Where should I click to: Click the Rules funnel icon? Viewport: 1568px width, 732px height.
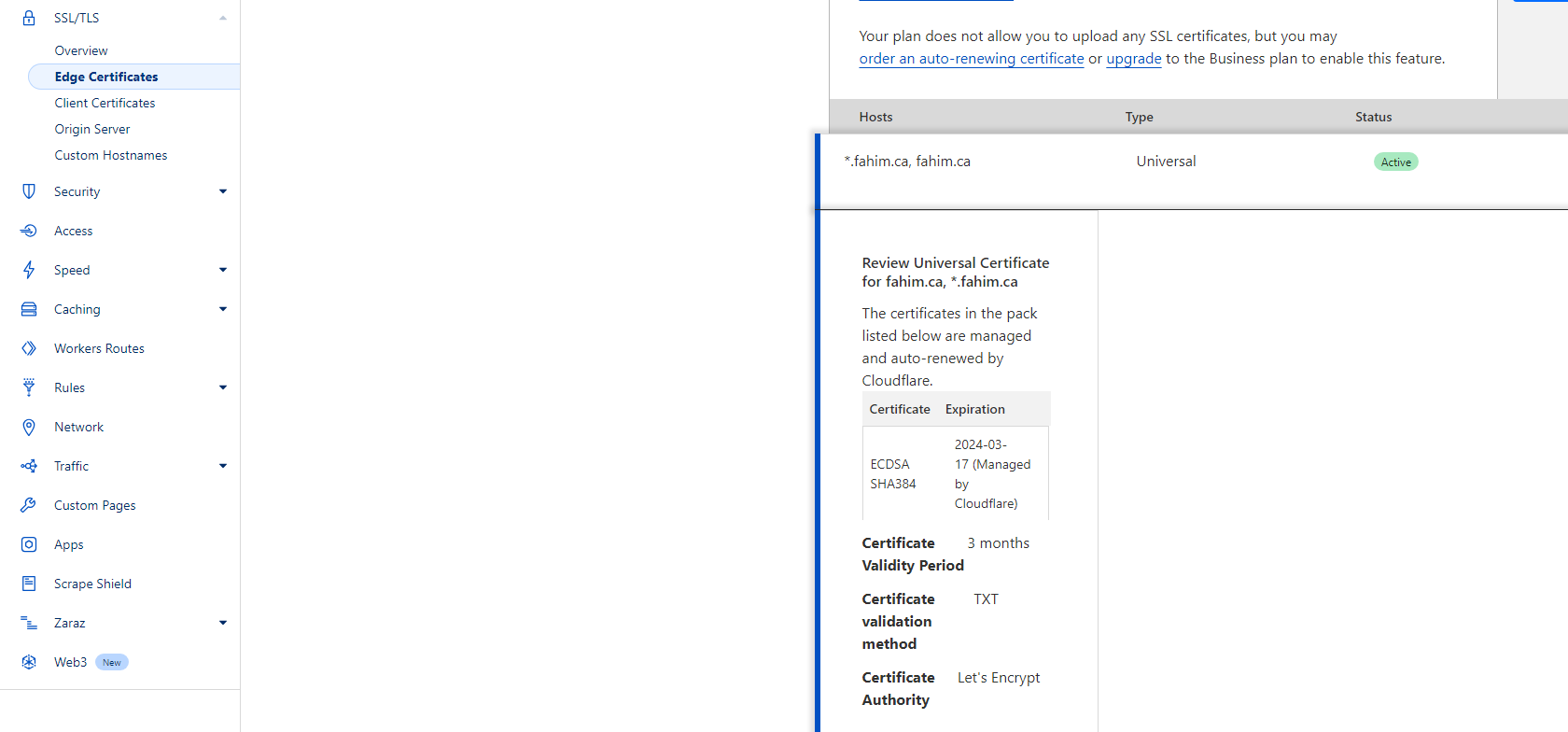tap(29, 387)
